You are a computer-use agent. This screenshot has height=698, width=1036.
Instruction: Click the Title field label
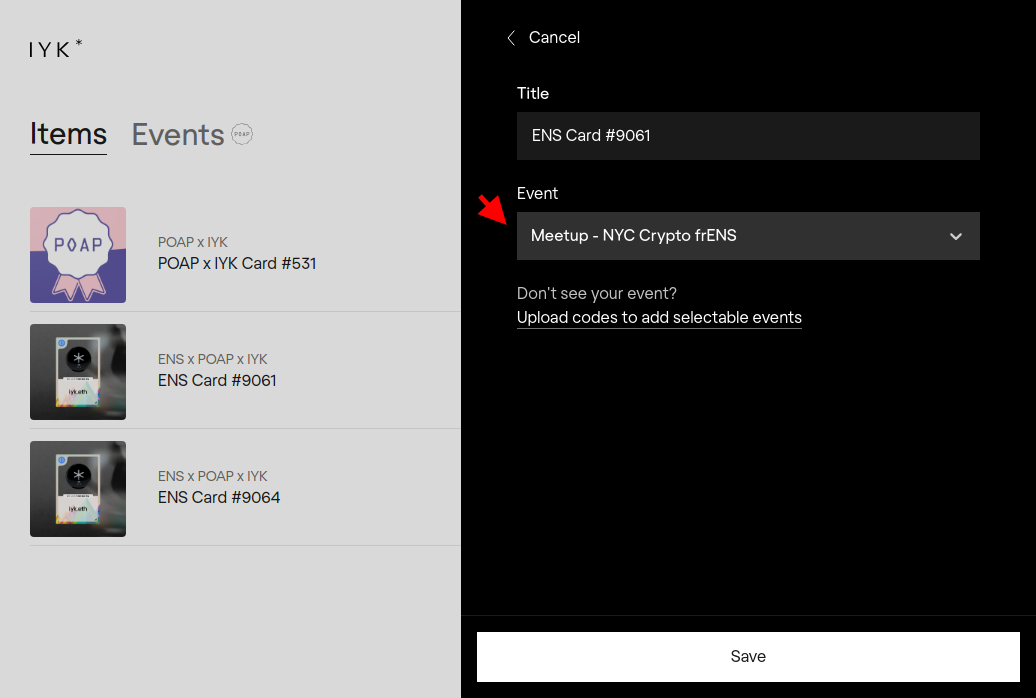tap(533, 93)
